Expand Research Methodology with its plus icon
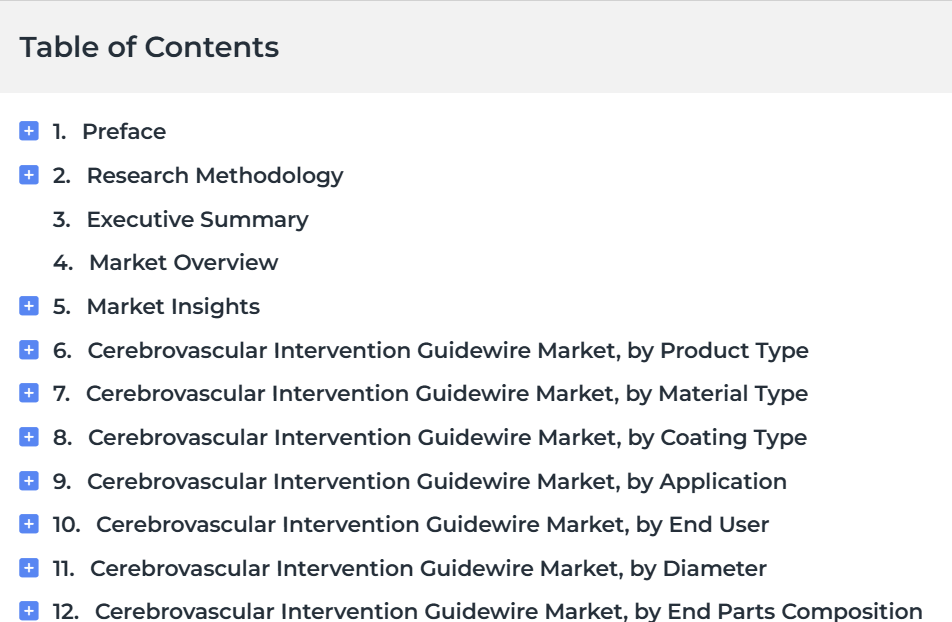Image resolution: width=952 pixels, height=622 pixels. (29, 175)
